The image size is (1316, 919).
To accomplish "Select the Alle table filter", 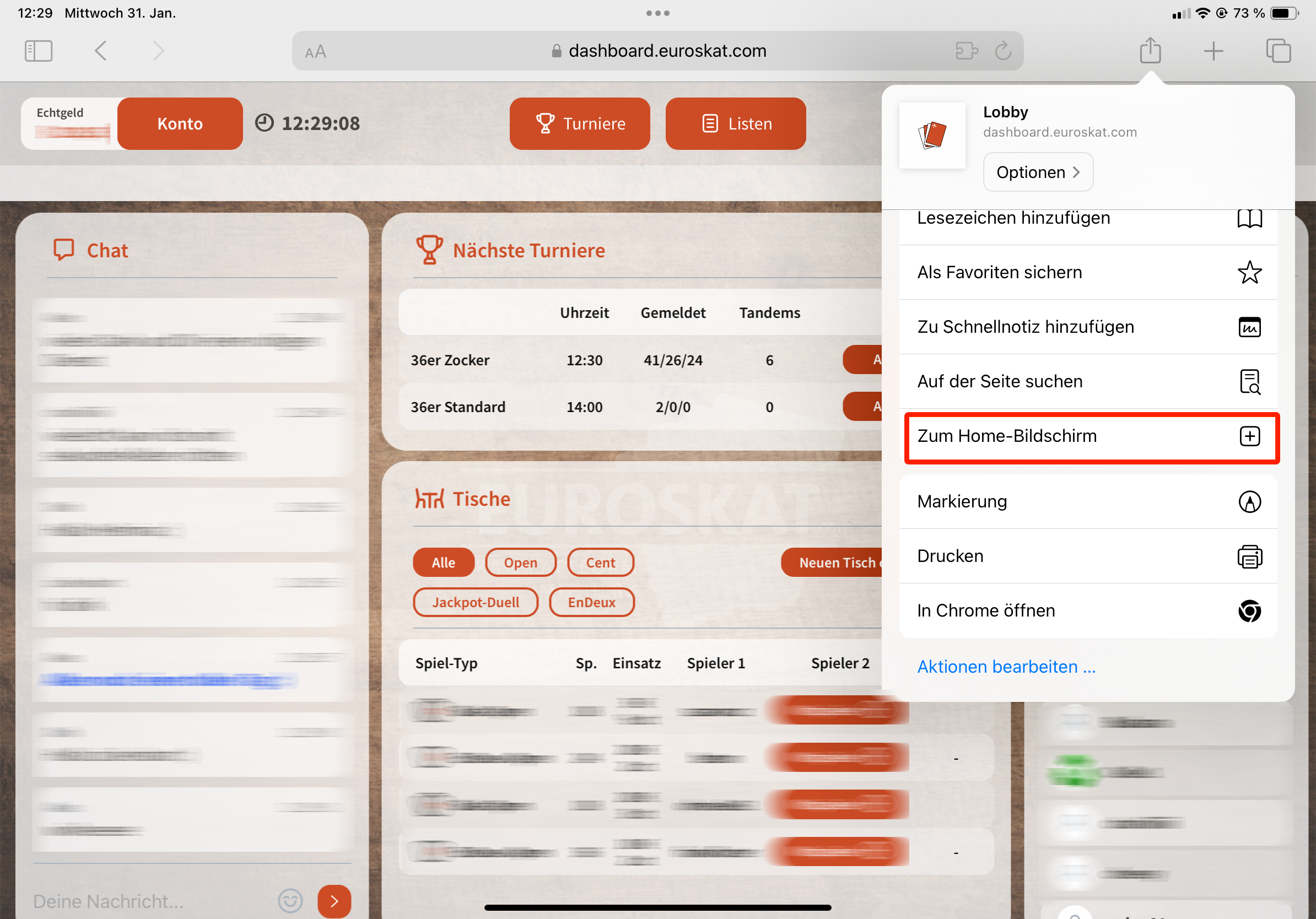I will 443,563.
